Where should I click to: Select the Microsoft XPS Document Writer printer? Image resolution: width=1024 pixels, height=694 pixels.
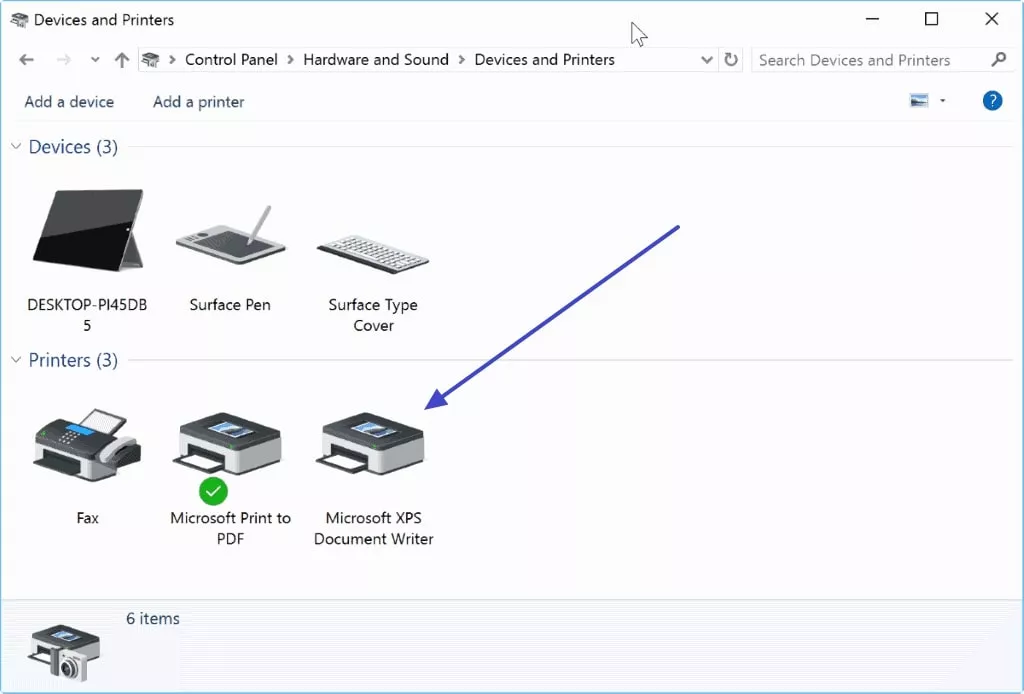coord(371,445)
